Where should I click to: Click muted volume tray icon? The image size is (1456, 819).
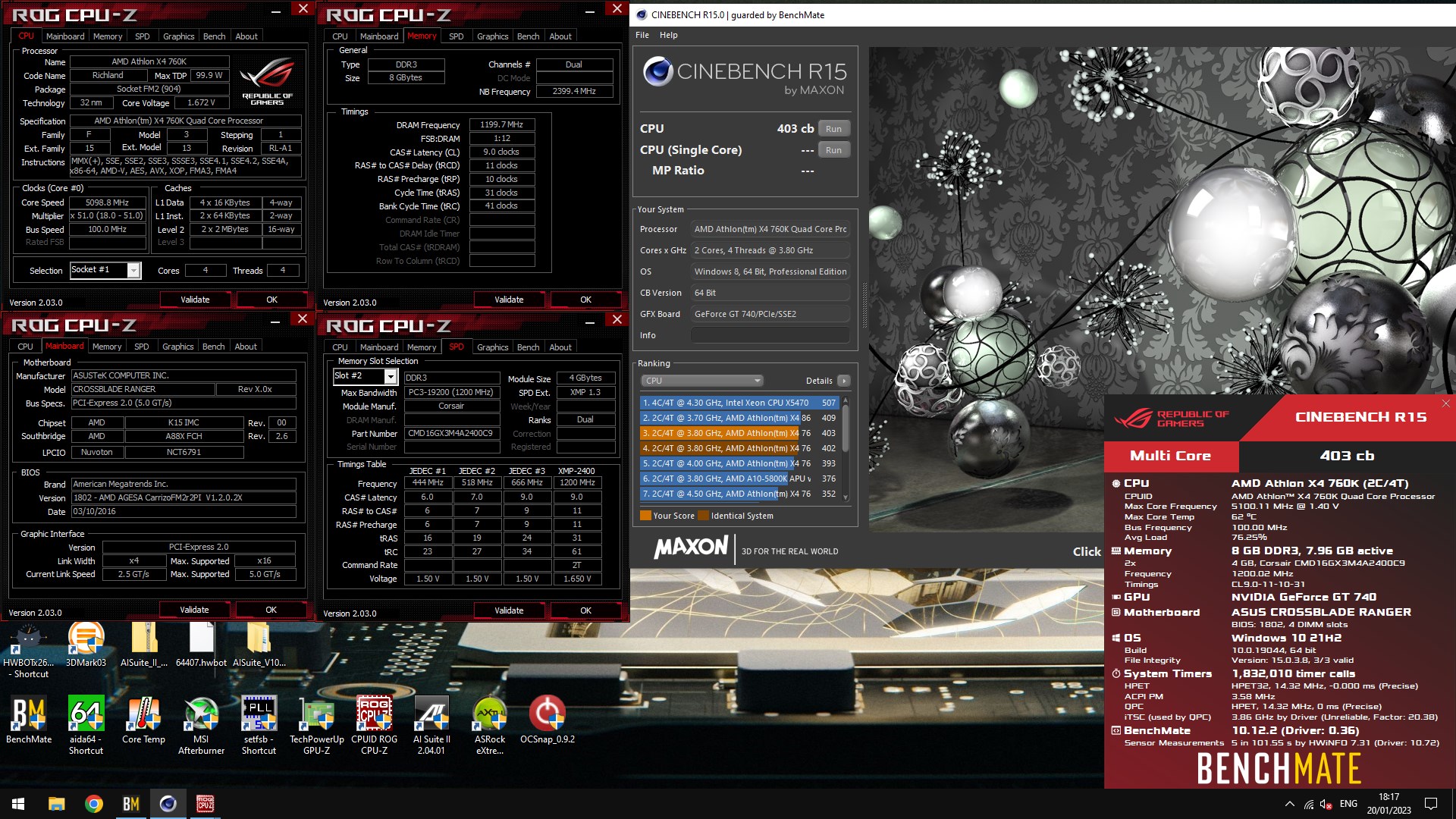point(1326,804)
